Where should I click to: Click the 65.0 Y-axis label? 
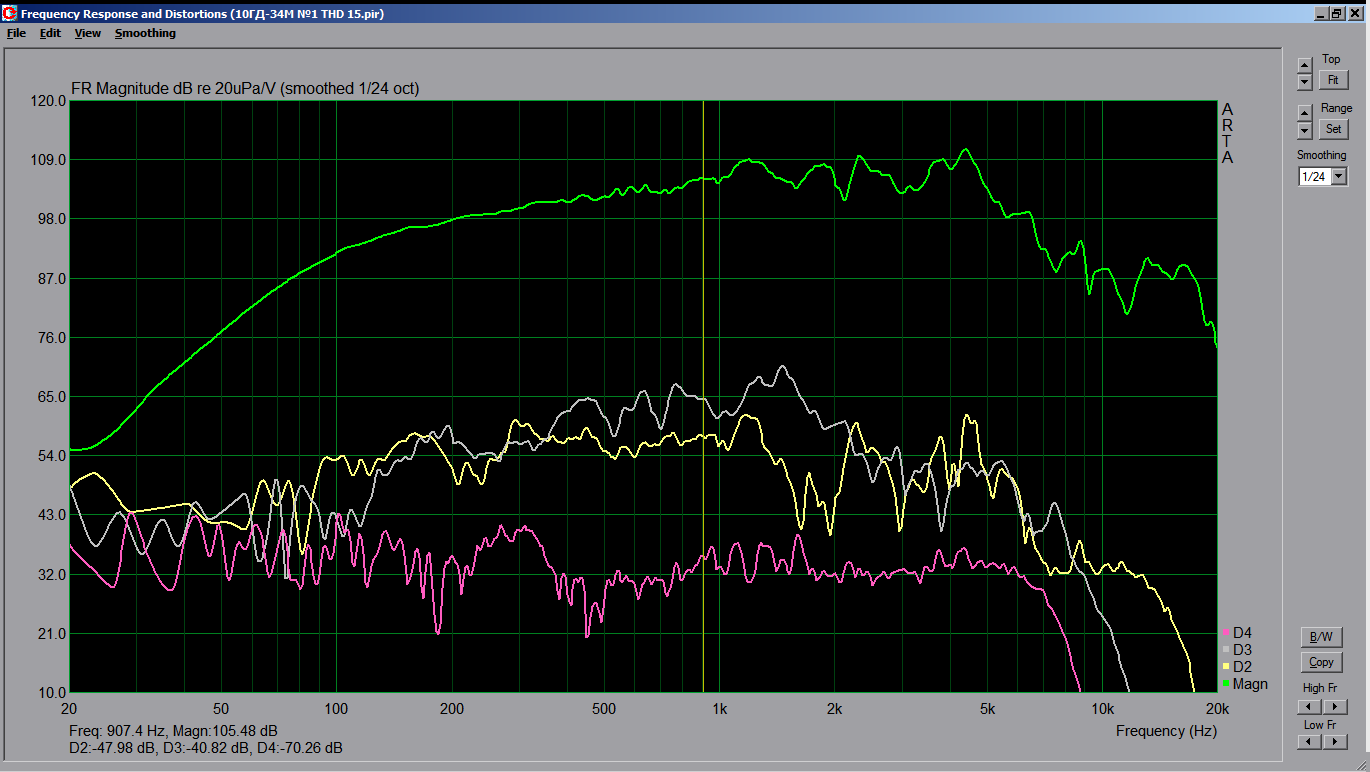[x=51, y=397]
